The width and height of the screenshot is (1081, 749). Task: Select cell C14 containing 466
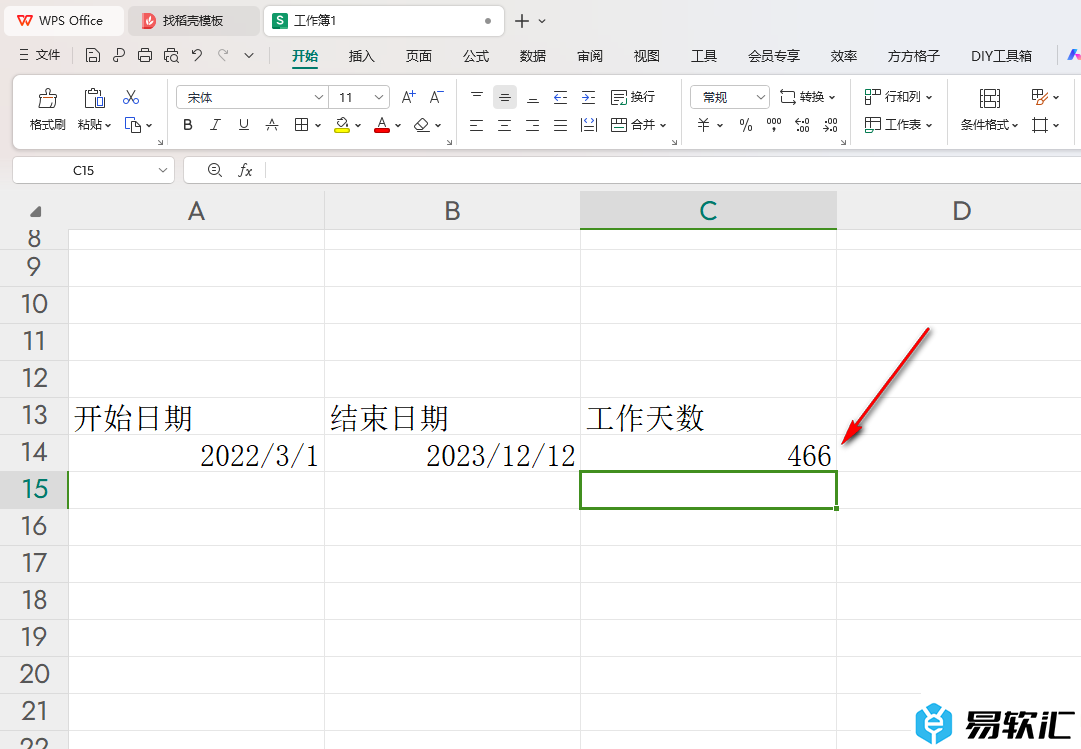click(x=709, y=453)
